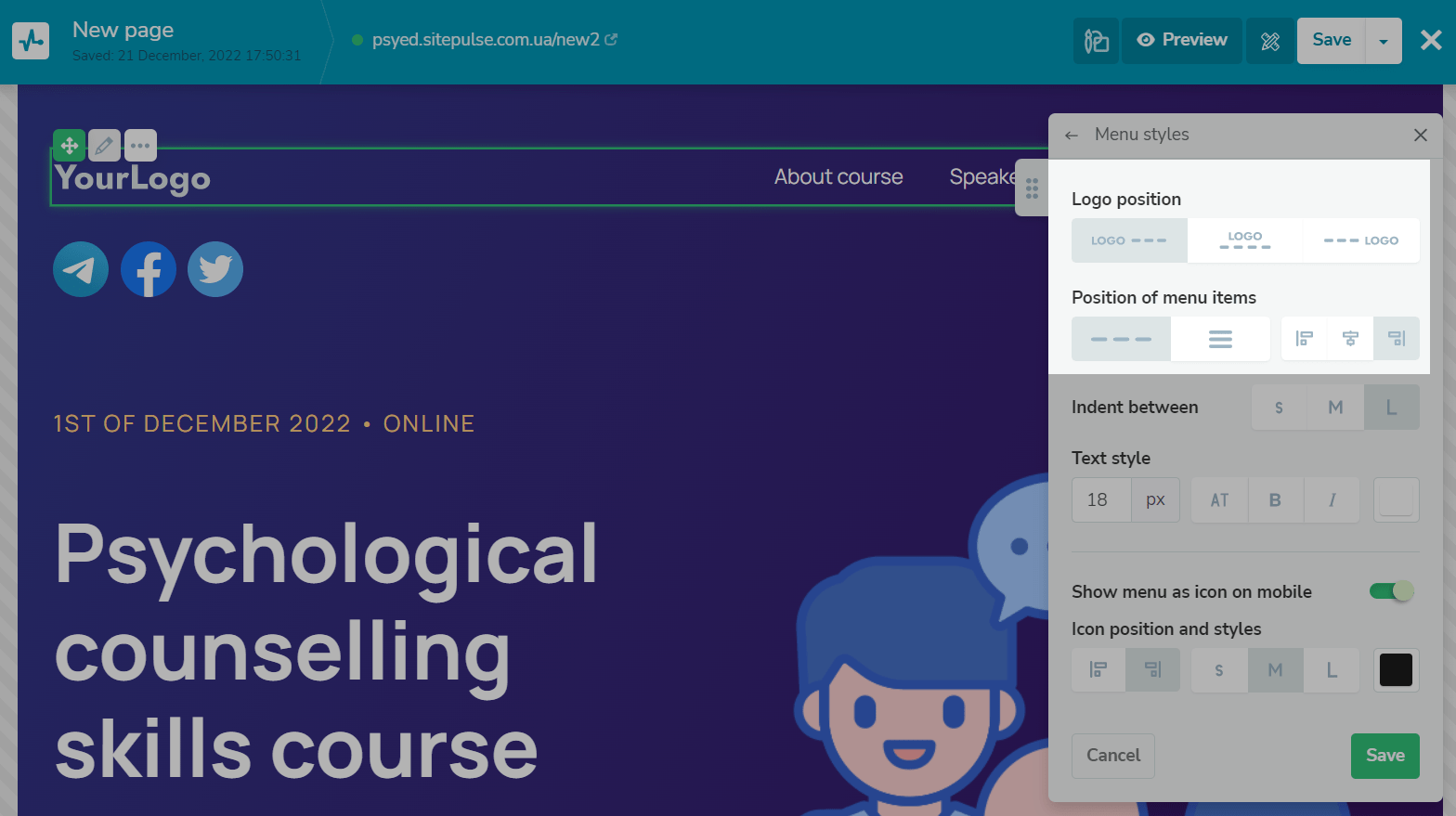Click the text size field showing 18
This screenshot has width=1456, height=816.
point(1101,500)
